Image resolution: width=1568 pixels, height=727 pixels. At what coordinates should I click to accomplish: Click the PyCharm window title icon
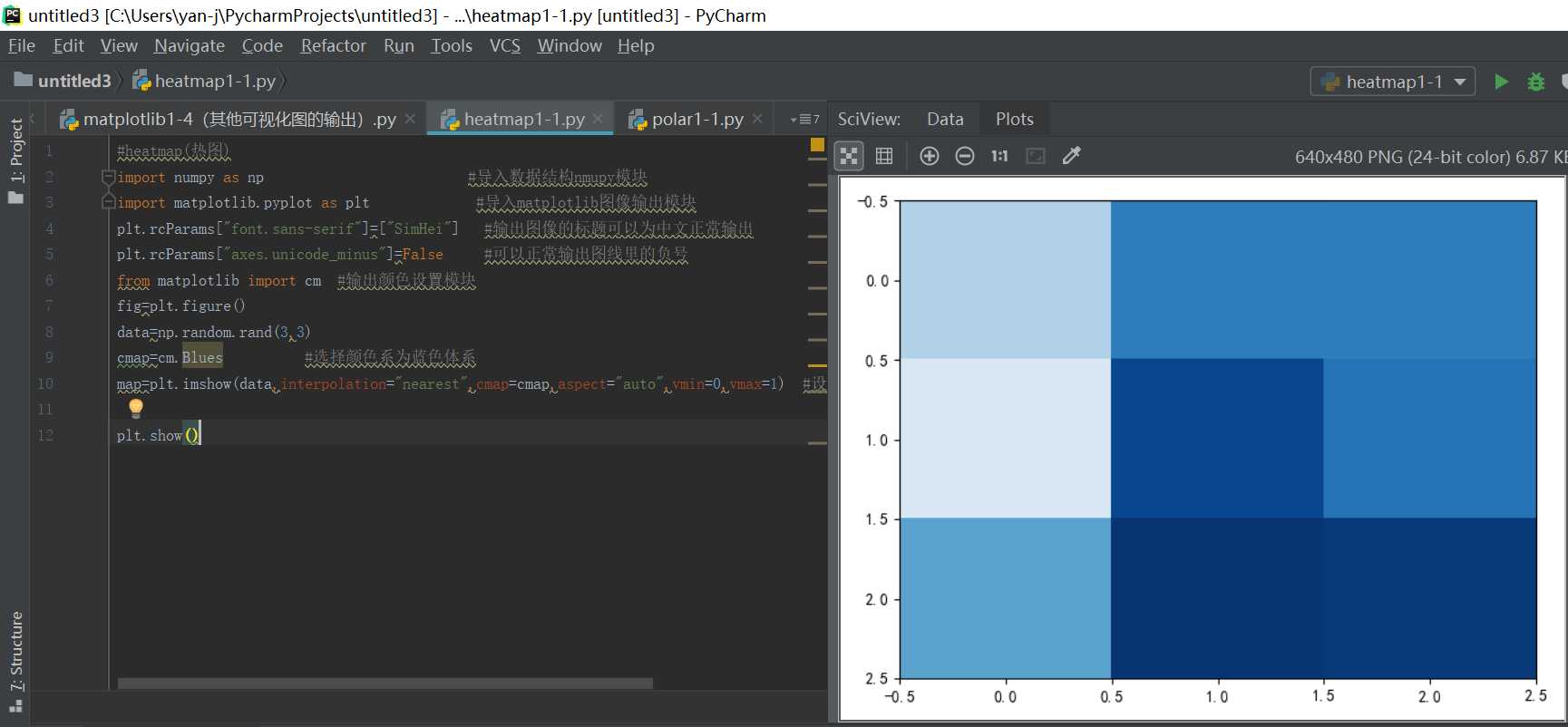point(13,15)
